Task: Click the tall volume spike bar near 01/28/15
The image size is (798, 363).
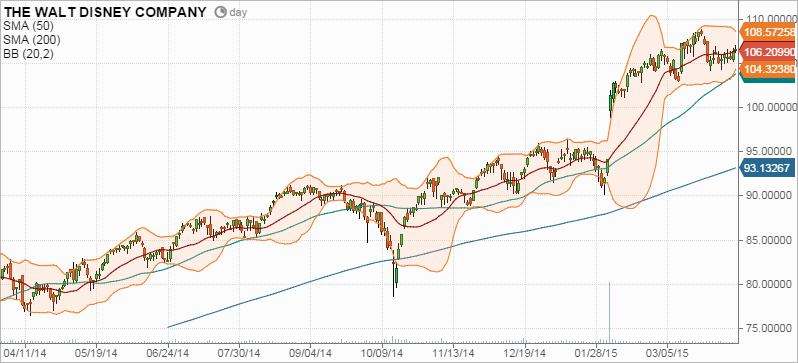Action: click(609, 312)
